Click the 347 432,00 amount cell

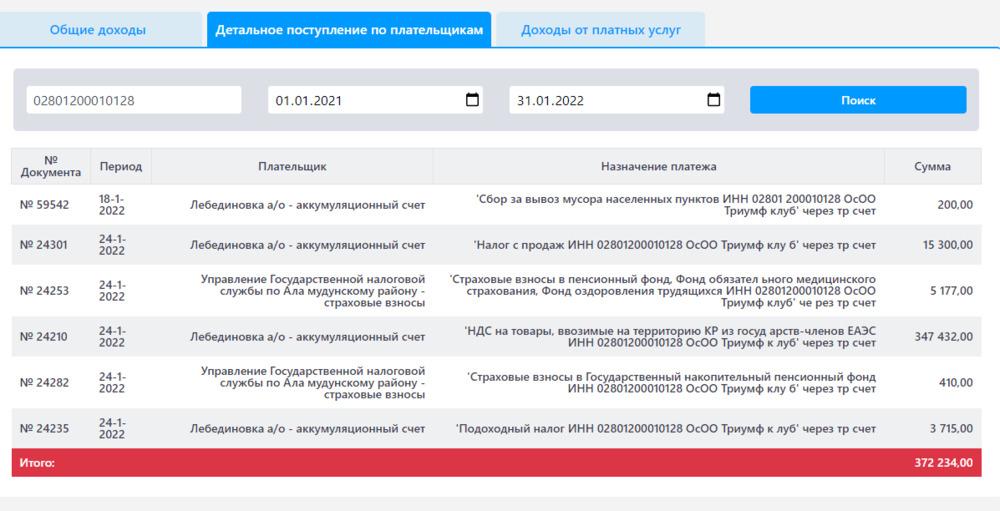(943, 337)
